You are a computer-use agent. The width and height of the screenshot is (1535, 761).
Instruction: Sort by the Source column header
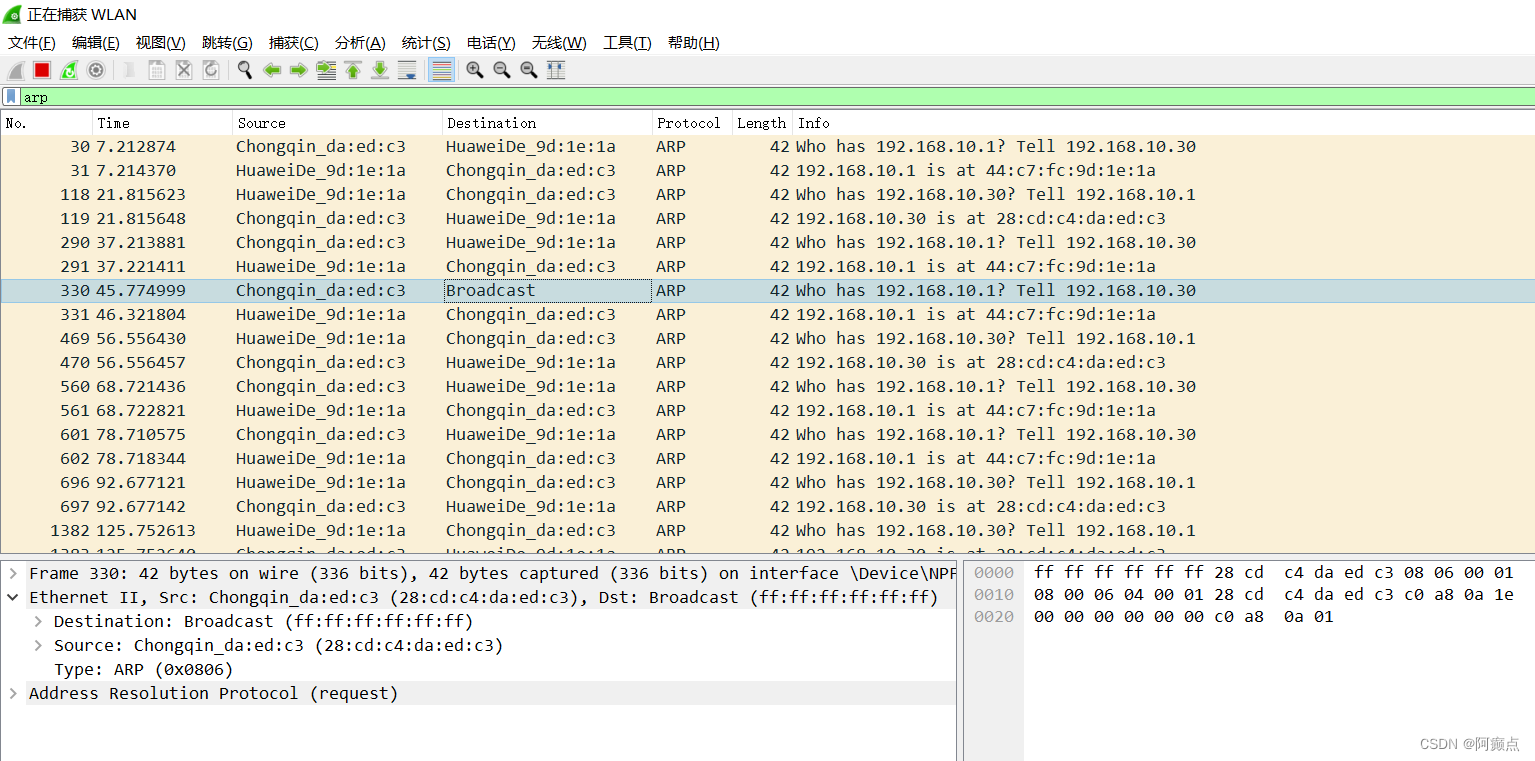pos(338,123)
